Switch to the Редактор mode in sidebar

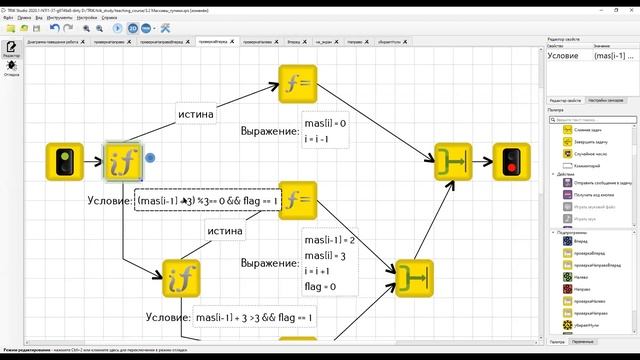11,49
